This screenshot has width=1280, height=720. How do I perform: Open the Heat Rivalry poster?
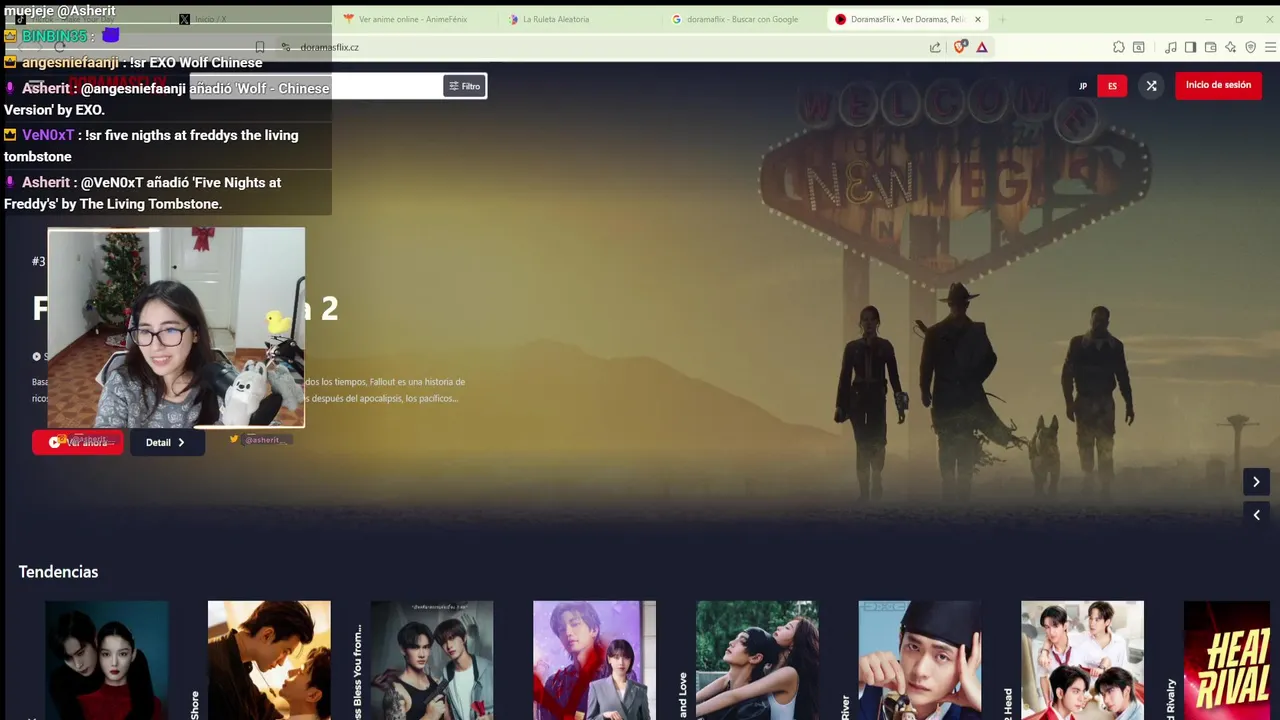[1227, 660]
